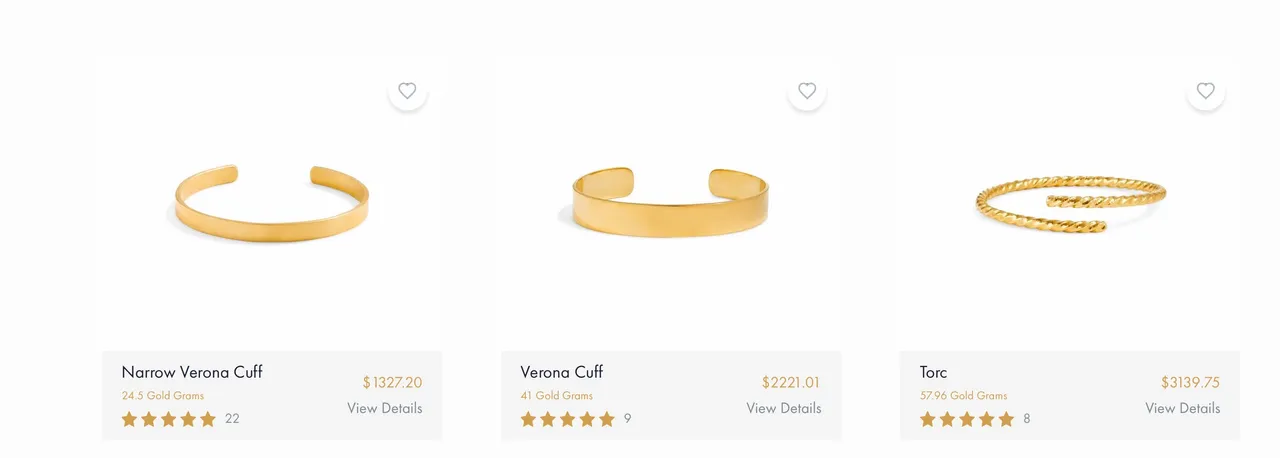Open the 22 reviews count
Viewport: 1280px width, 458px height.
(x=232, y=419)
